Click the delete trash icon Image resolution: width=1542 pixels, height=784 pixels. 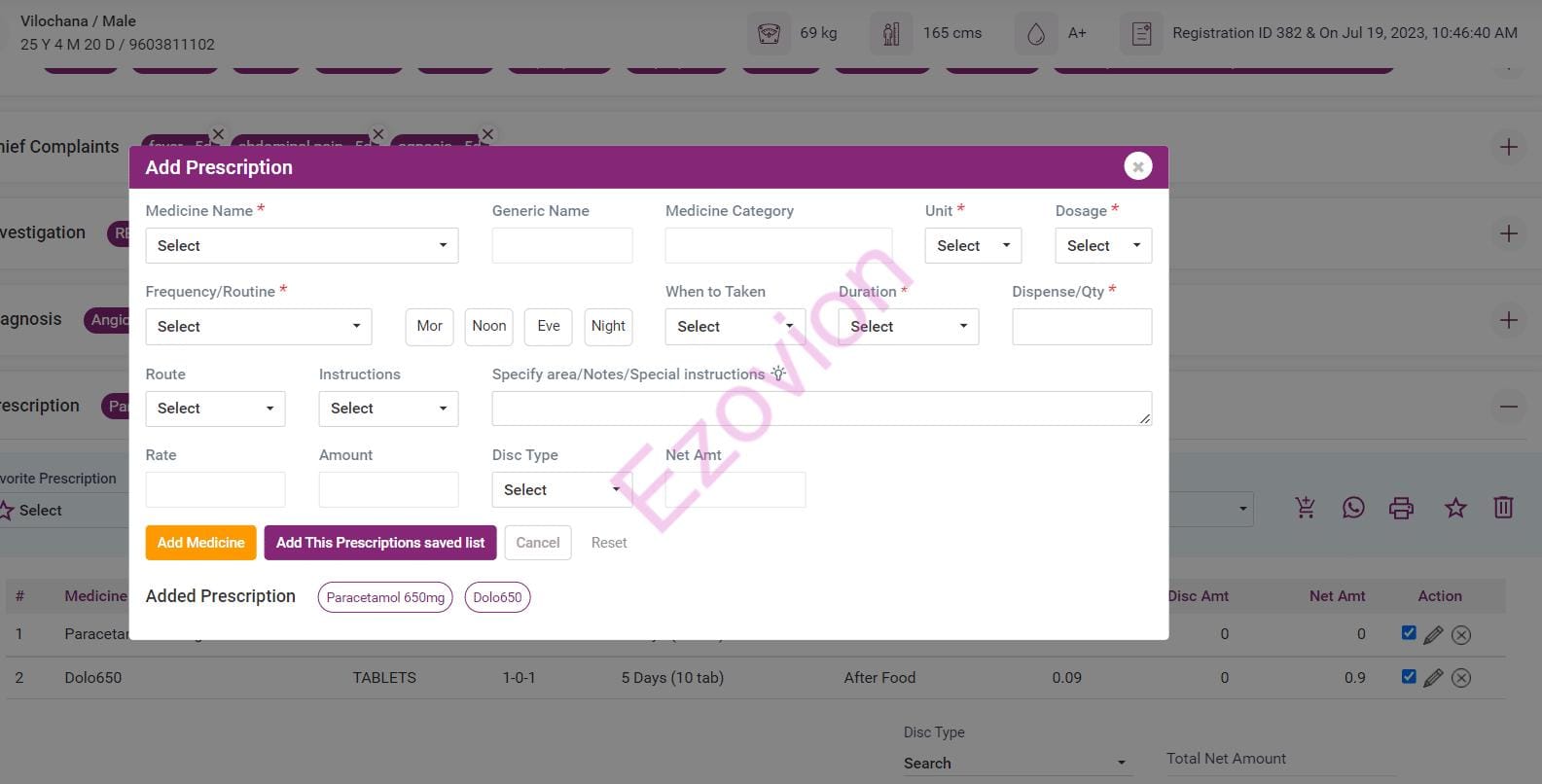(1502, 508)
